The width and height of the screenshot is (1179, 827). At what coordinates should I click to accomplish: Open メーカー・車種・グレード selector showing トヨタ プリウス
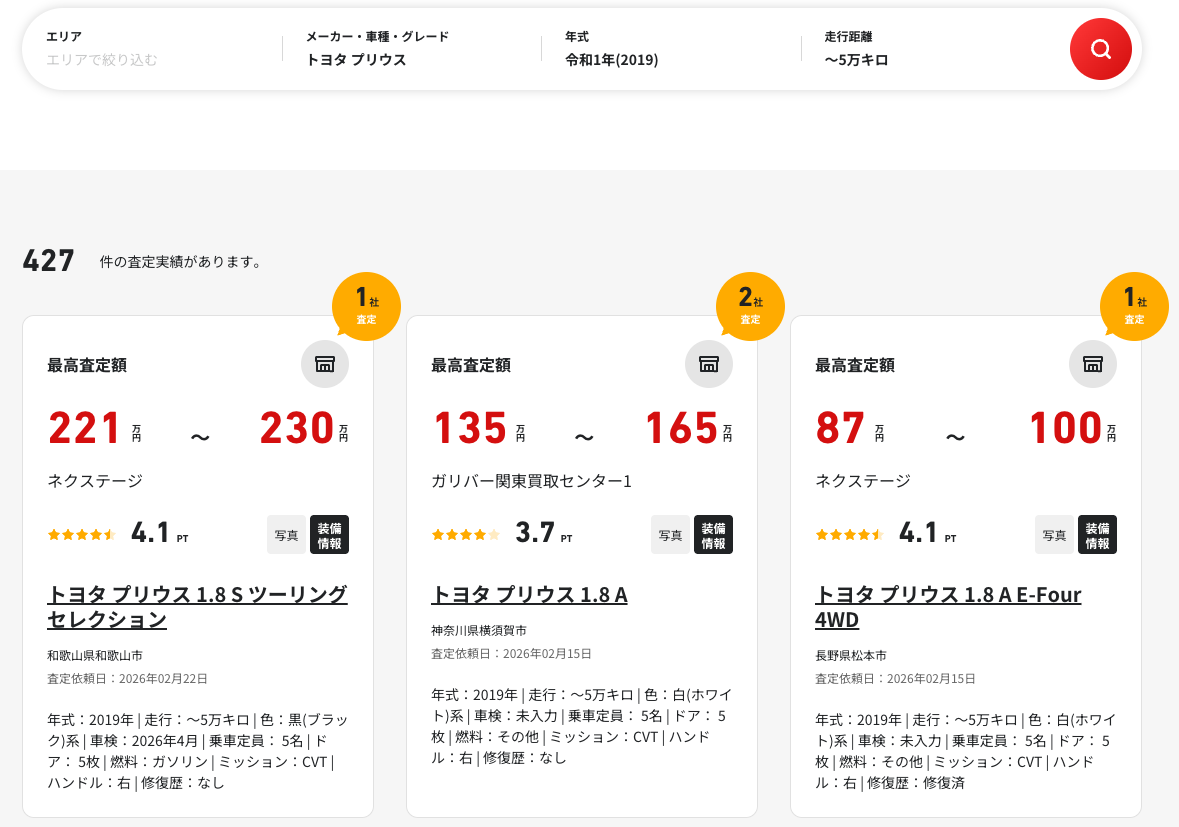click(410, 49)
